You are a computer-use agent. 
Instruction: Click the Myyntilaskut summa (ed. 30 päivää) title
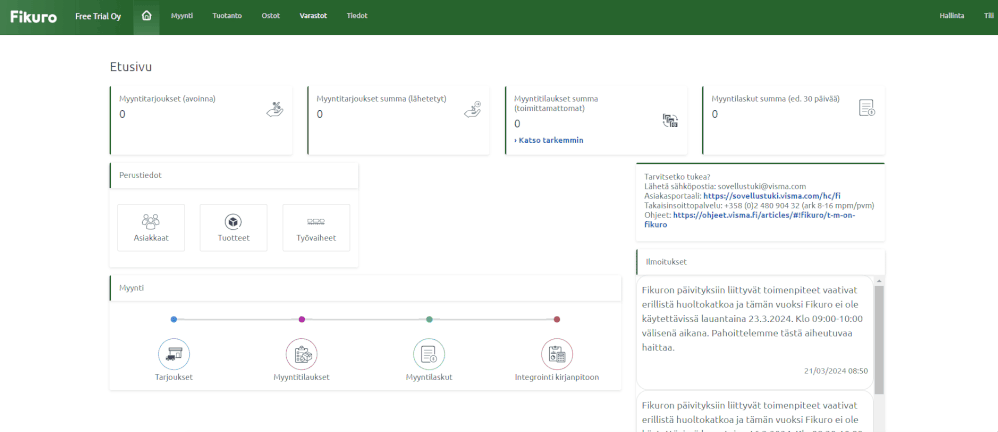(x=775, y=99)
